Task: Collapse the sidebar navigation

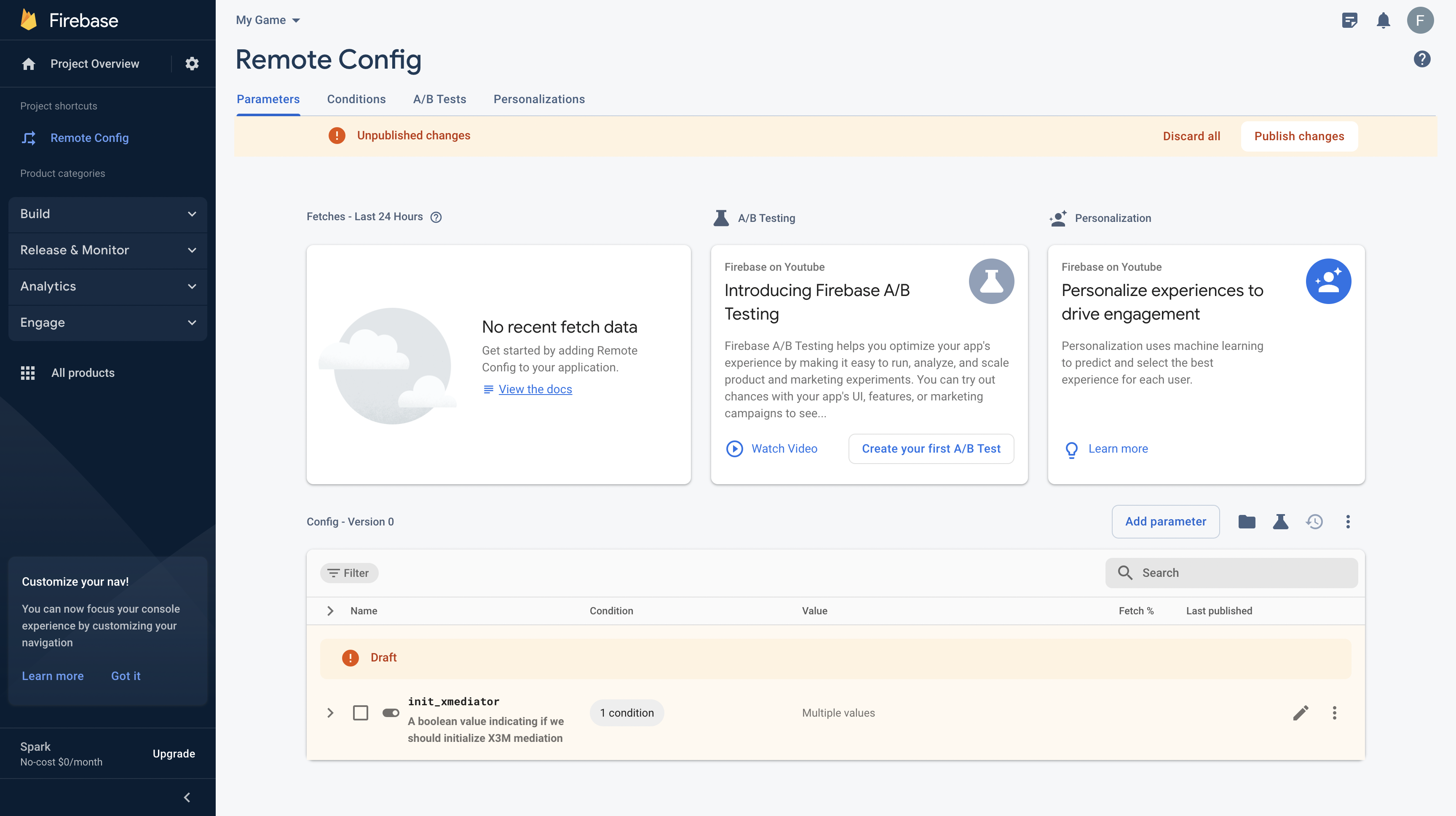Action: (x=187, y=797)
